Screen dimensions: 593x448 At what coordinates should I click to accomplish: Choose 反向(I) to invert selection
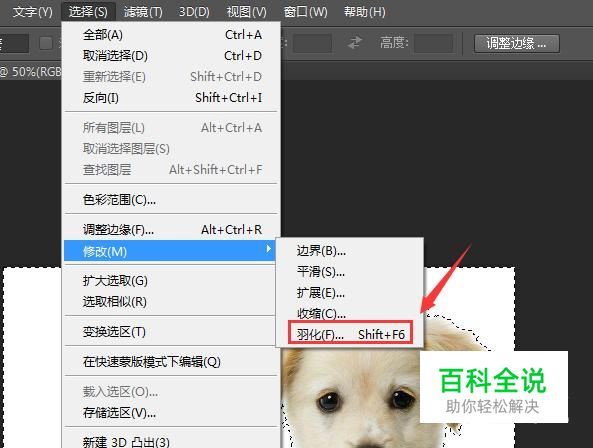172,98
